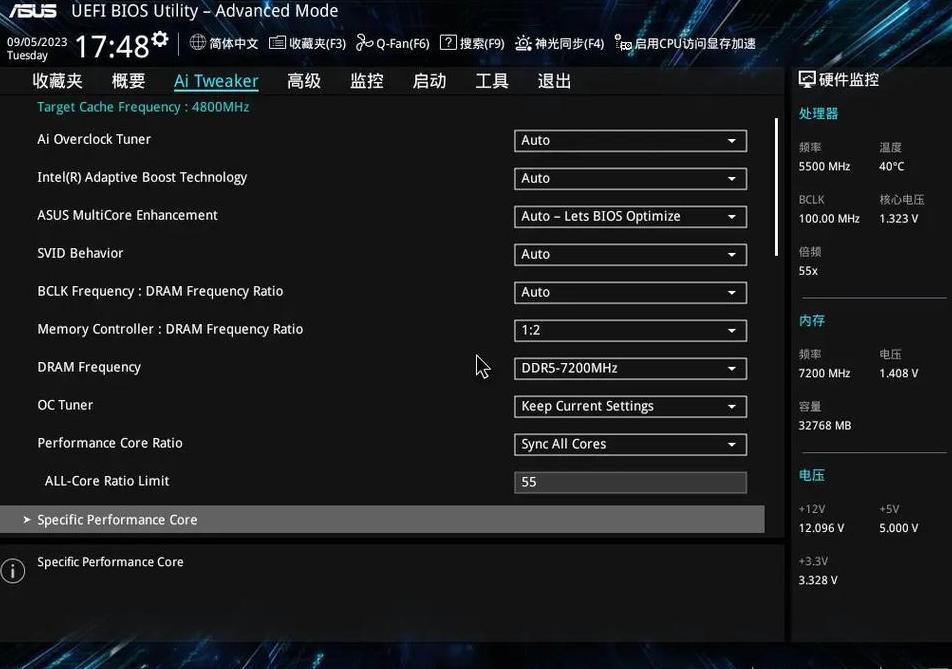Screen dimensions: 952x669
Task: Click the 硬件监控 monitor icon
Action: coord(807,80)
